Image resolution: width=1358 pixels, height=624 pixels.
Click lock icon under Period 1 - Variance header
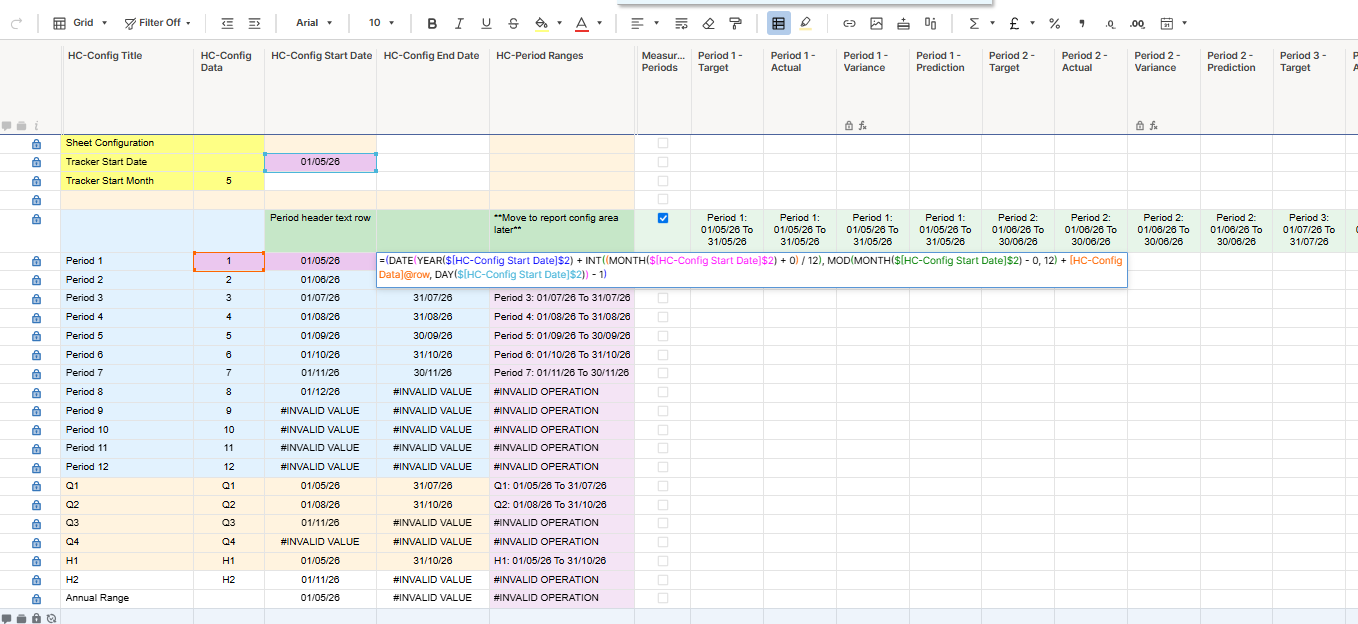click(x=849, y=126)
